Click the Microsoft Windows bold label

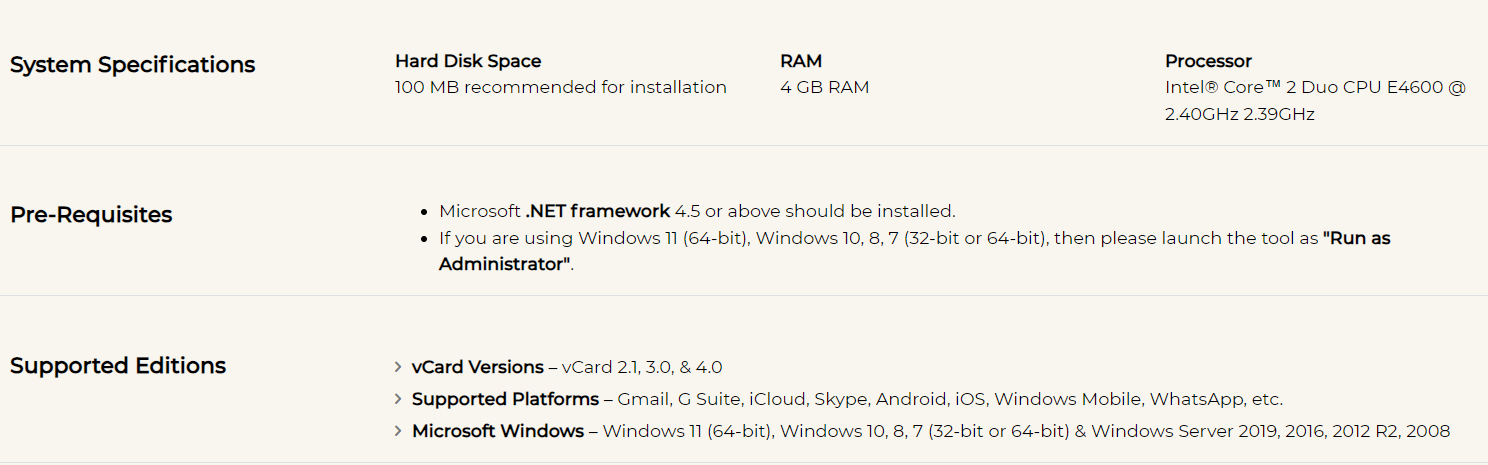coord(498,431)
